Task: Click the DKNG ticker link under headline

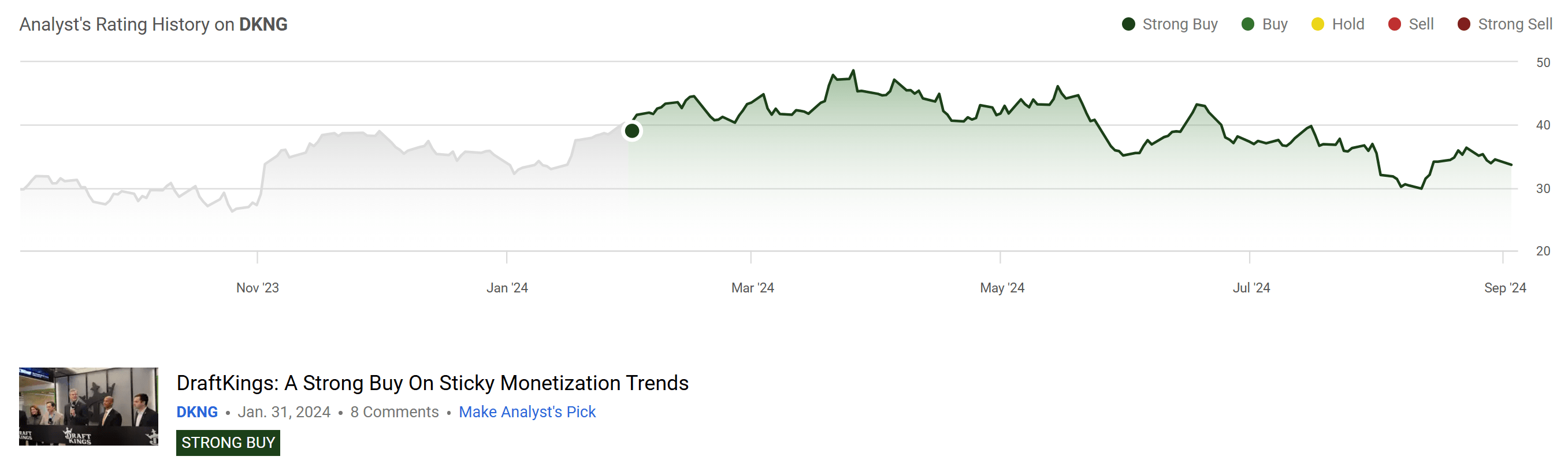Action: click(x=196, y=412)
